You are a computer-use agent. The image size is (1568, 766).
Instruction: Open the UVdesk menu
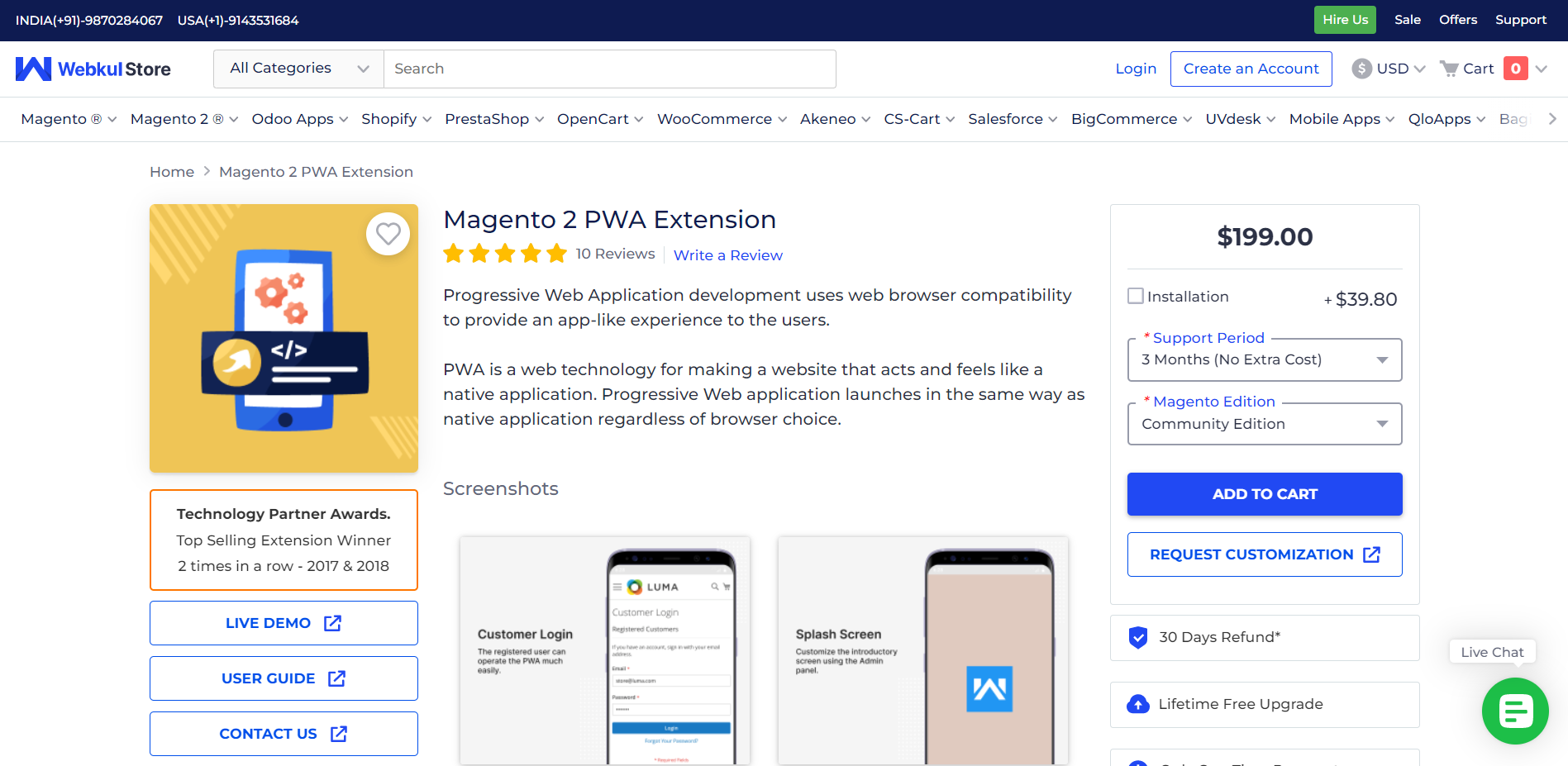click(1240, 119)
